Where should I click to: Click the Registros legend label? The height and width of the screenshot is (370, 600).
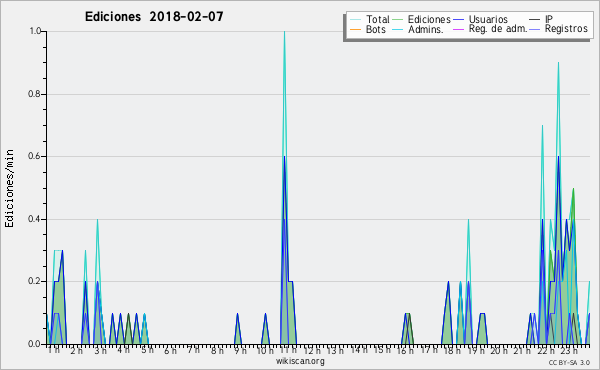(x=566, y=29)
